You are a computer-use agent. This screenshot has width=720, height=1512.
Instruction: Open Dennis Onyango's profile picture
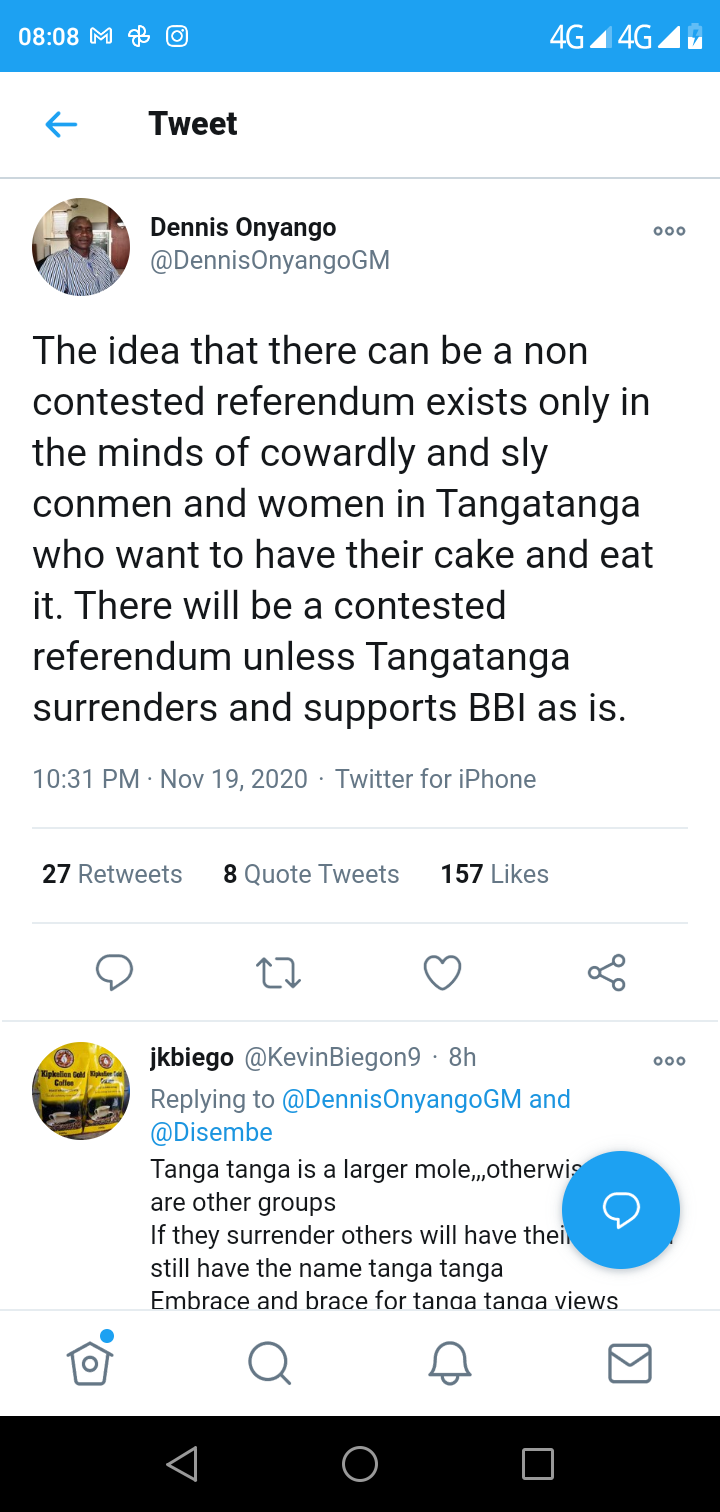click(x=81, y=247)
